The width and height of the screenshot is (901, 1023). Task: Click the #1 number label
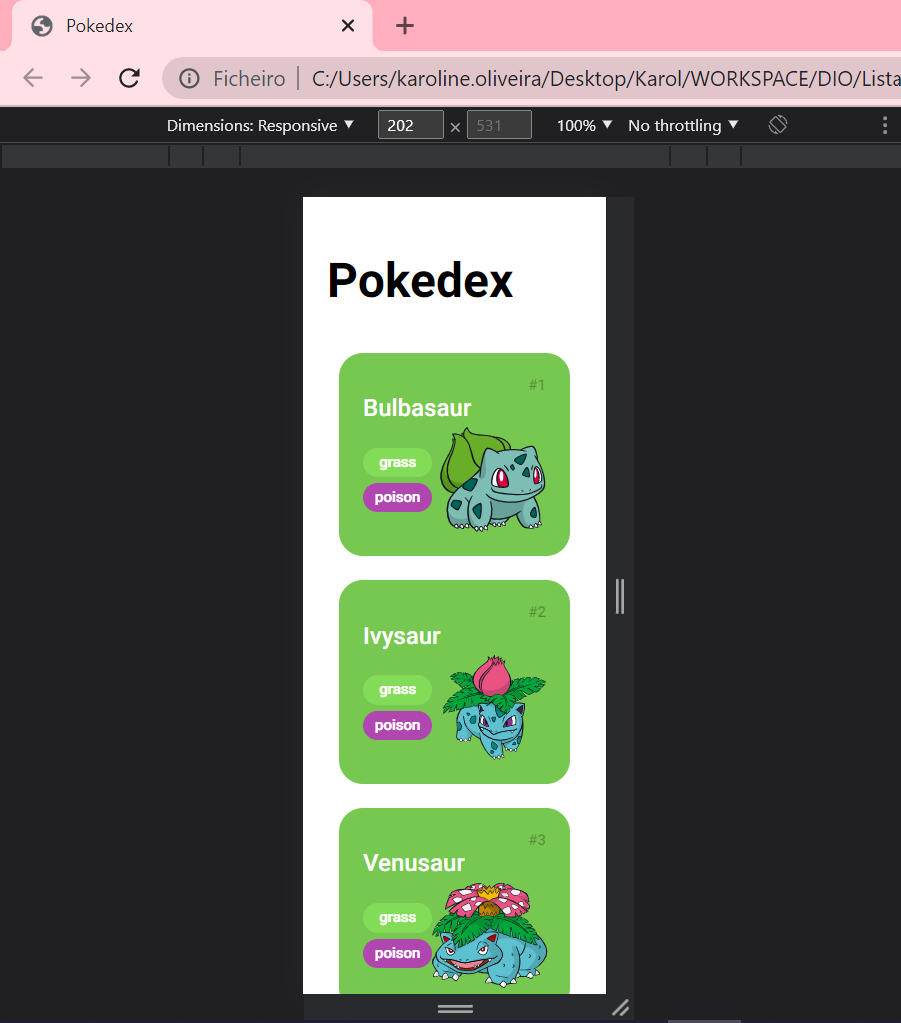(536, 385)
